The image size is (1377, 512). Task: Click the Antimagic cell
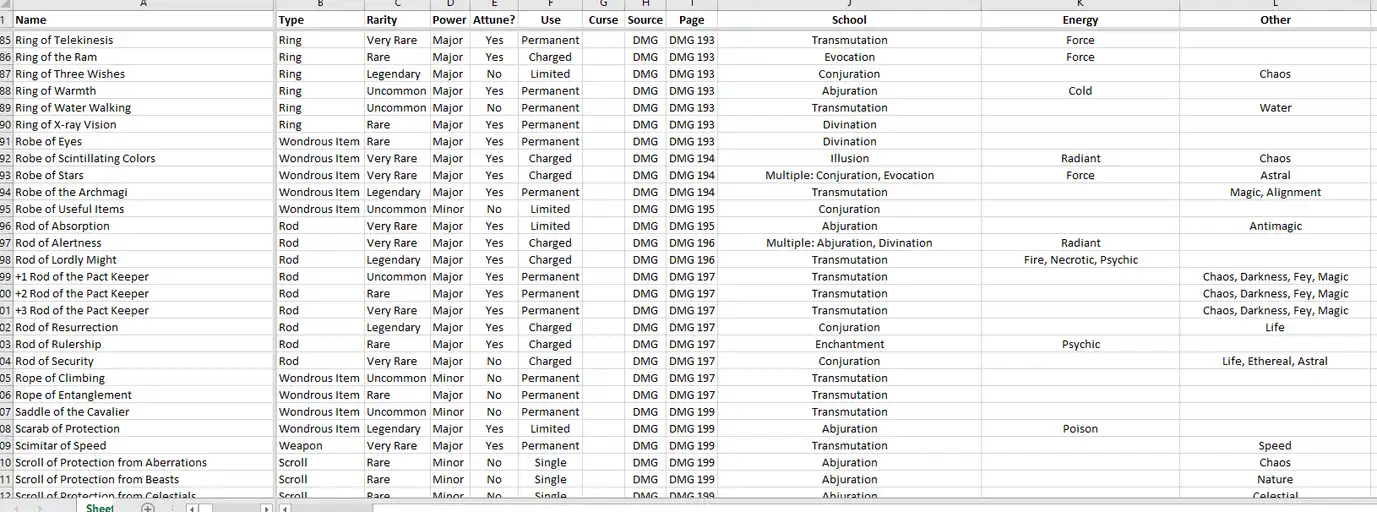point(1275,226)
